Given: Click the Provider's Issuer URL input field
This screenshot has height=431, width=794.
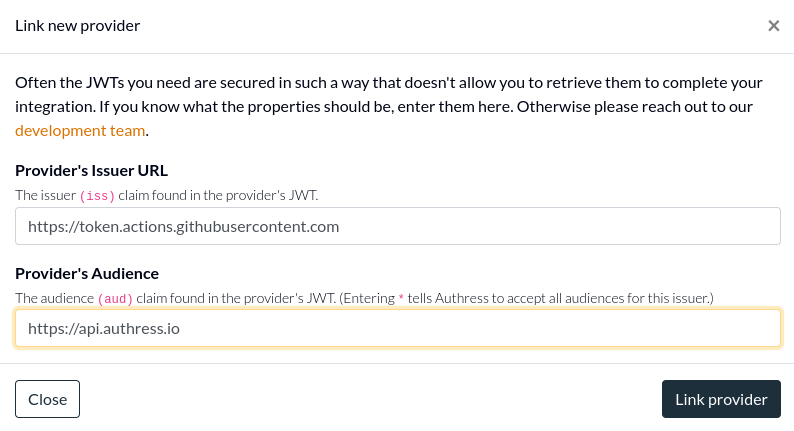Looking at the screenshot, I should (x=397, y=226).
